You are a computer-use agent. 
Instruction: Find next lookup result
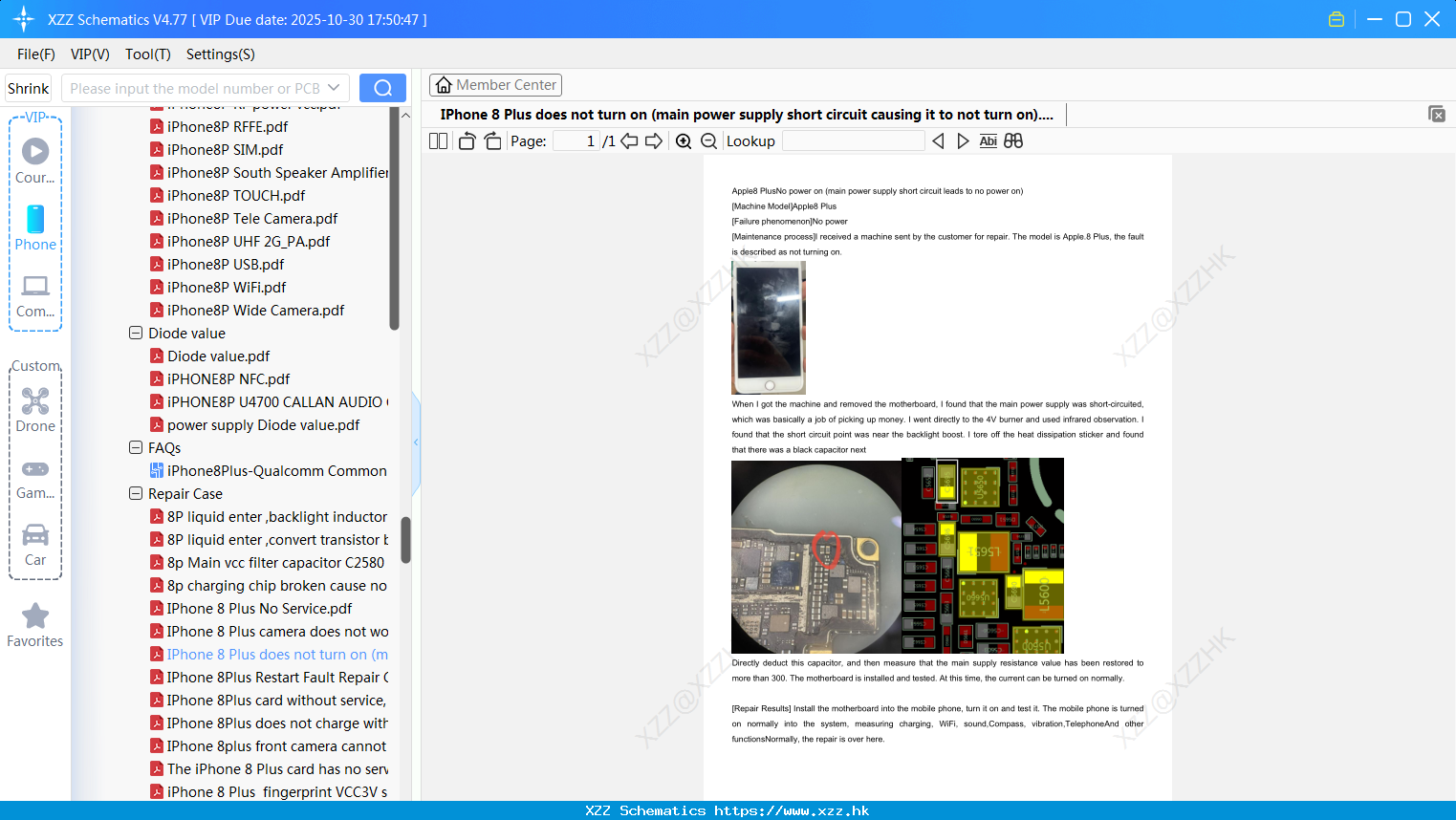963,141
